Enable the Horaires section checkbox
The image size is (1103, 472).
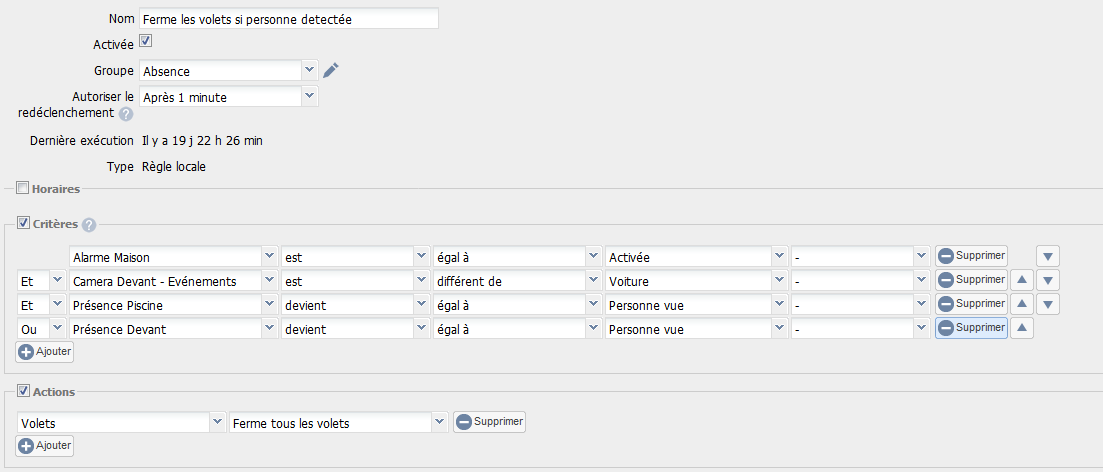click(23, 188)
